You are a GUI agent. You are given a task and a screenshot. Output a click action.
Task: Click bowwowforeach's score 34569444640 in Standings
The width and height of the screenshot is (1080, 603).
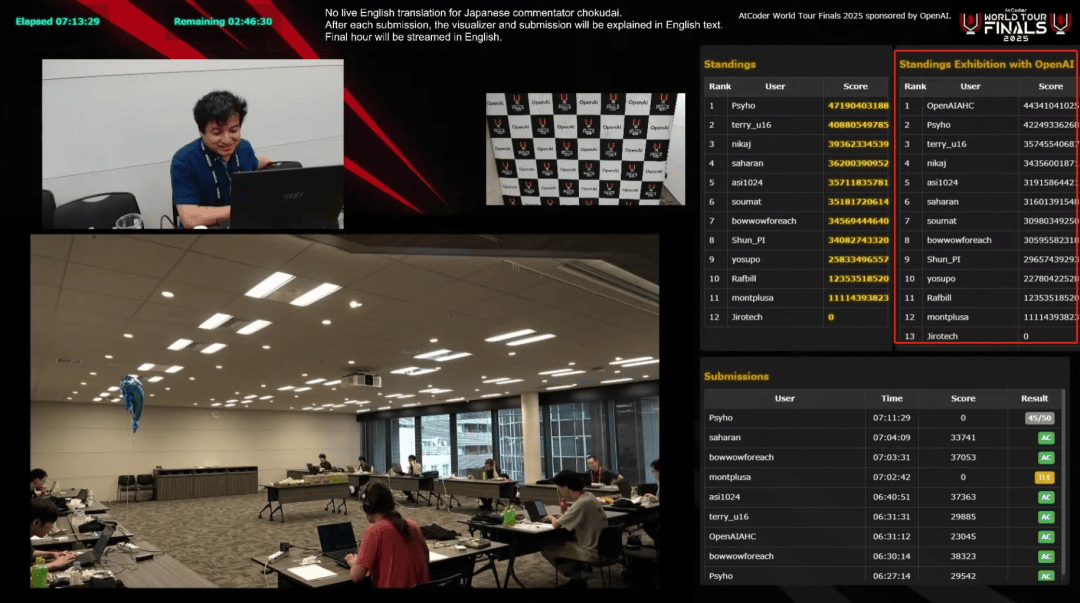858,221
